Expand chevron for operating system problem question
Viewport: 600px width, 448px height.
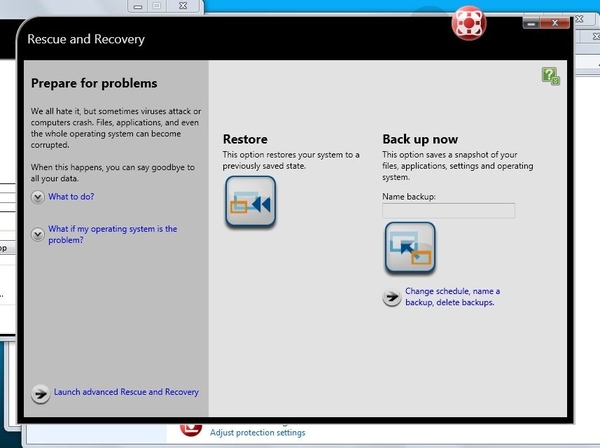click(x=38, y=234)
